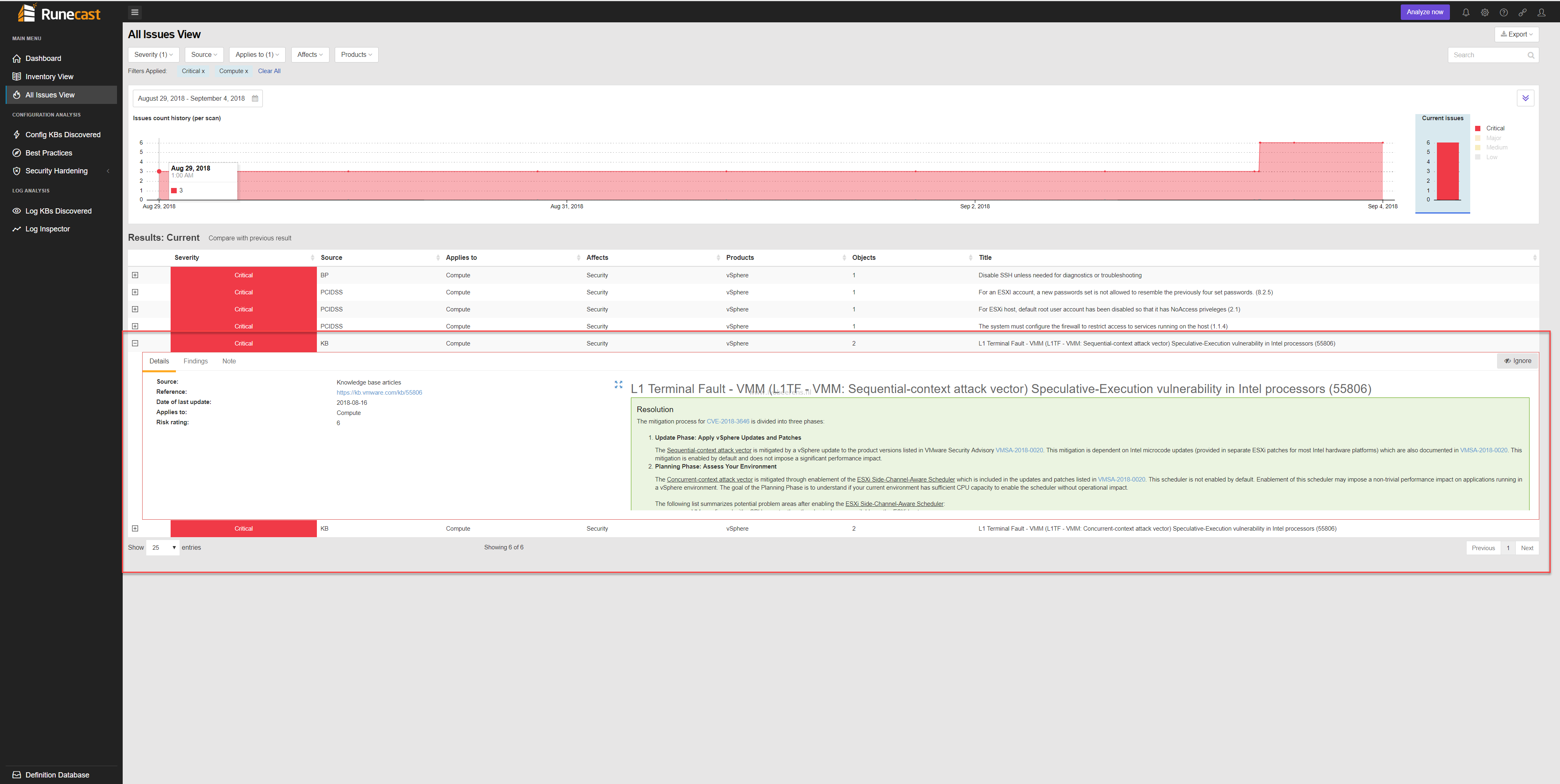
Task: Click the Security Hardening shield icon
Action: point(17,171)
